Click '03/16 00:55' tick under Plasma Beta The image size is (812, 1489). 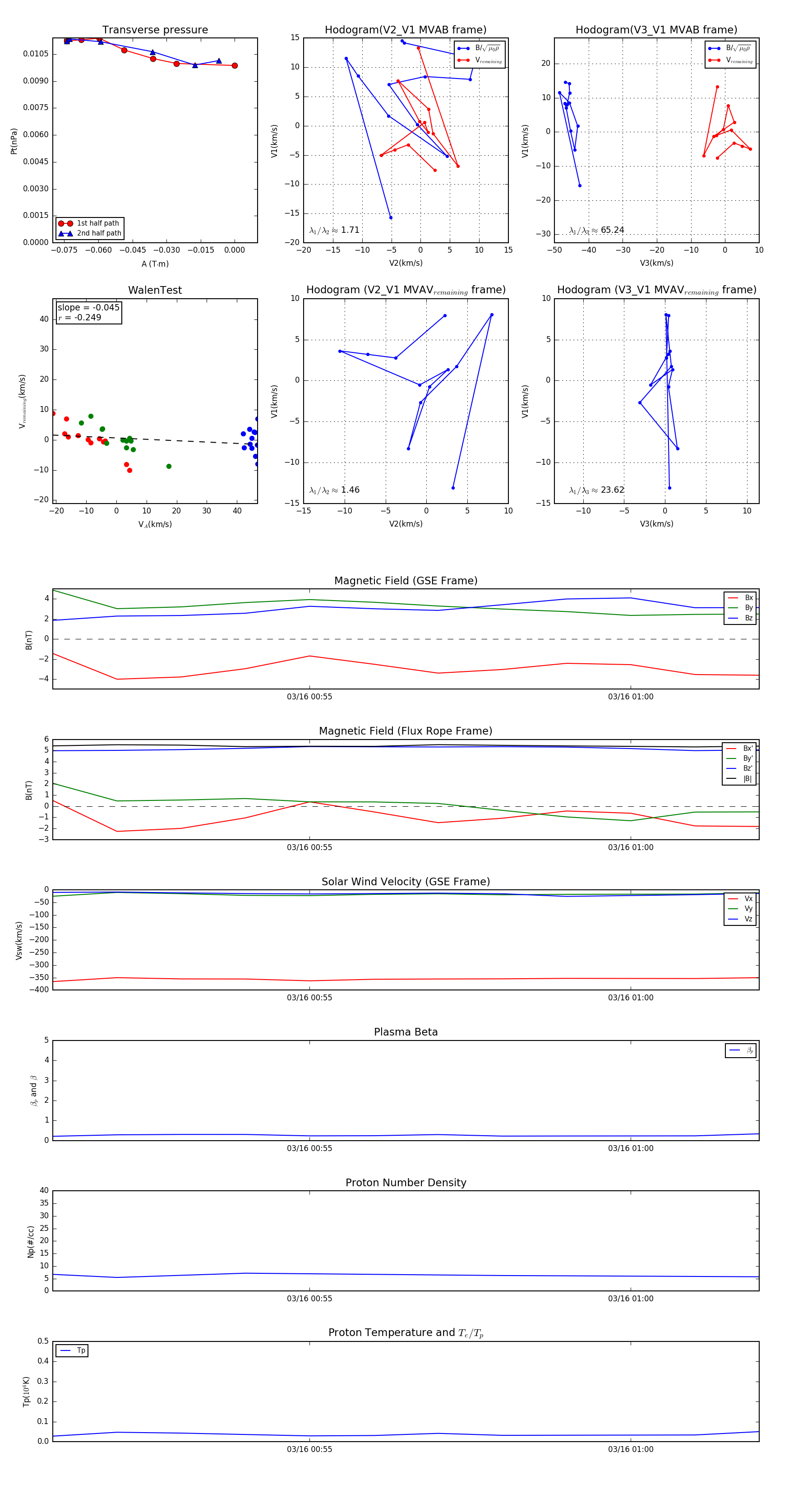(309, 1148)
